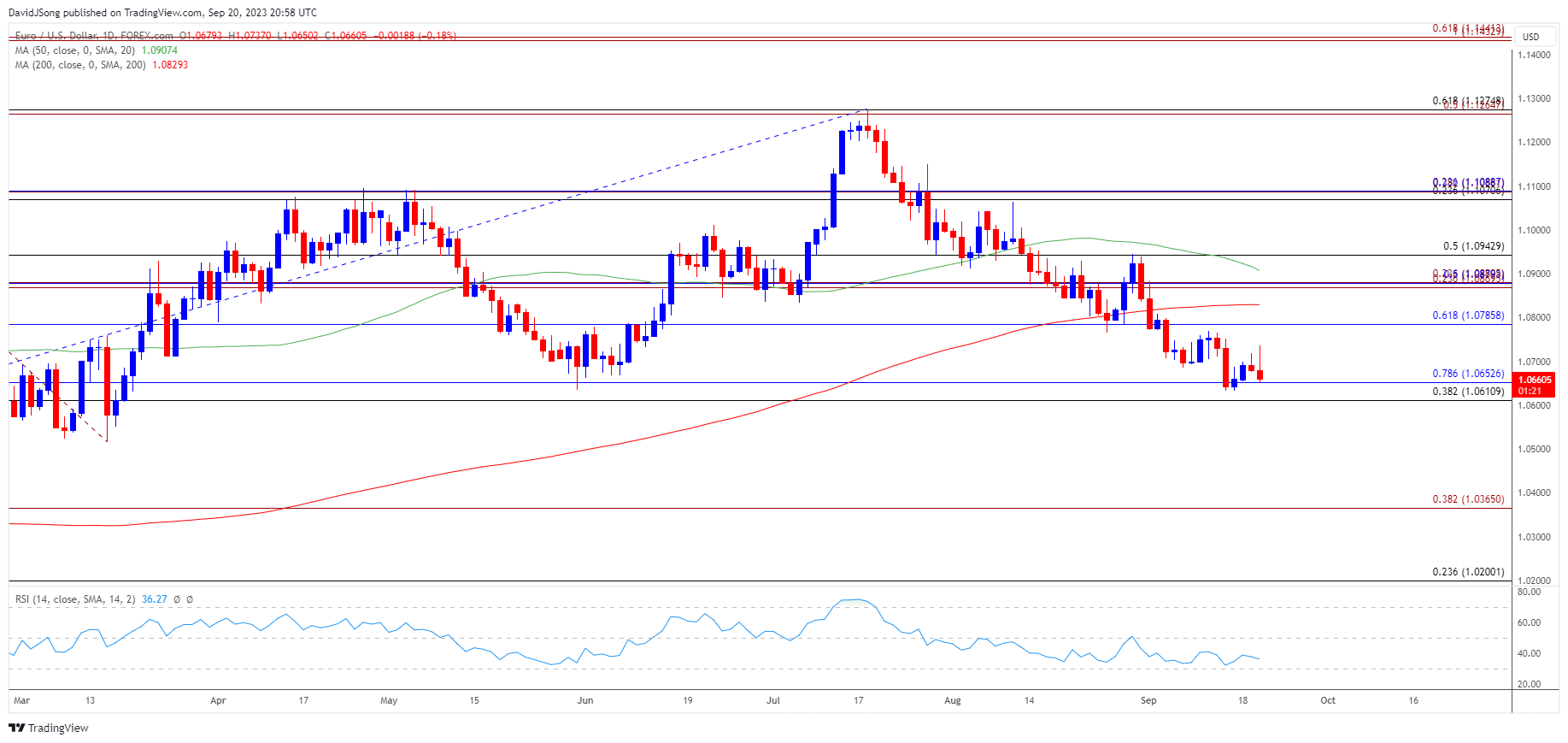The width and height of the screenshot is (1568, 743).
Task: Click the 80.00 RSI axis label
Action: click(x=1530, y=592)
